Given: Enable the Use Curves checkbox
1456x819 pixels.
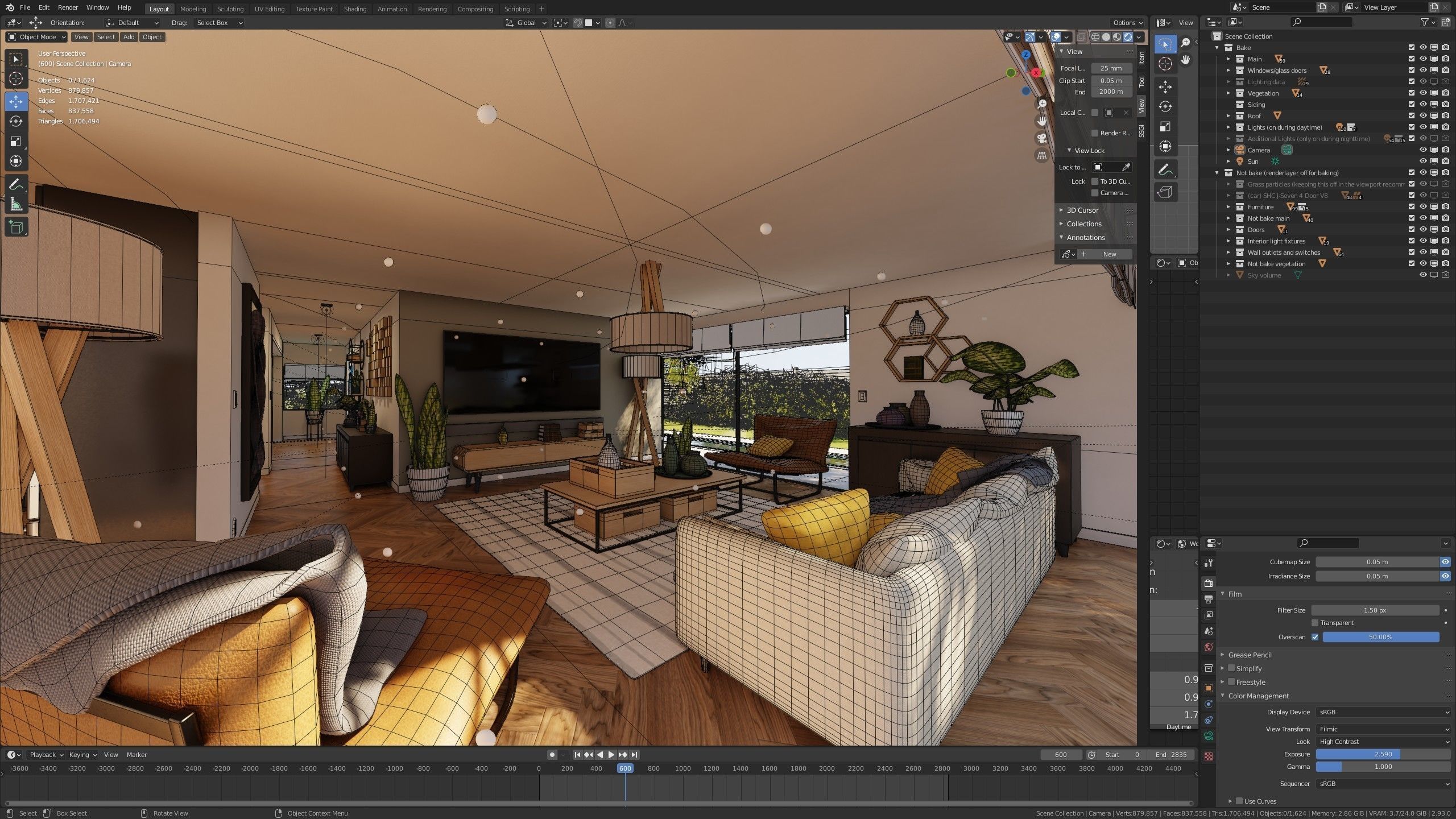Looking at the screenshot, I should (x=1239, y=801).
